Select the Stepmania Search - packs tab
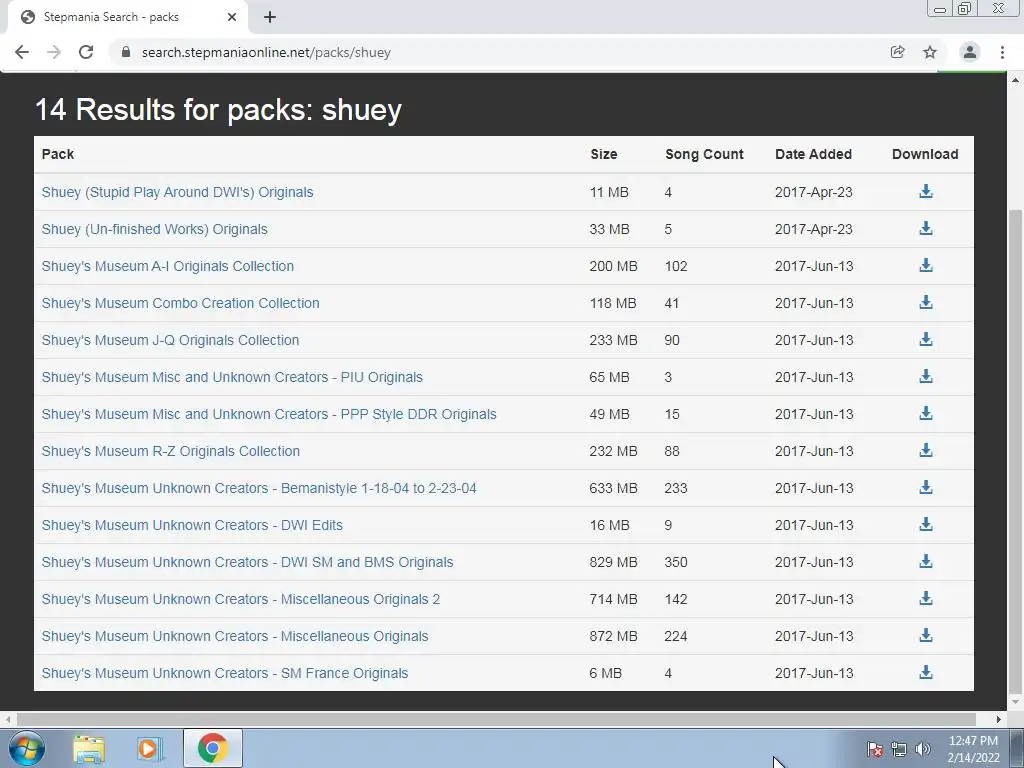1024x768 pixels. [127, 17]
